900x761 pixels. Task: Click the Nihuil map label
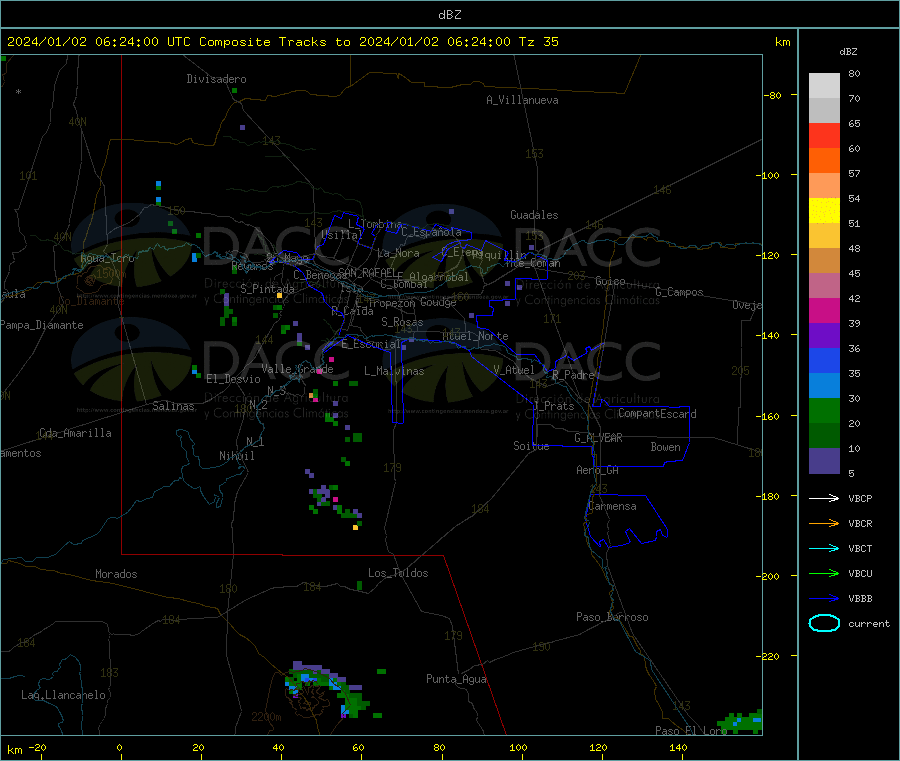[236, 456]
